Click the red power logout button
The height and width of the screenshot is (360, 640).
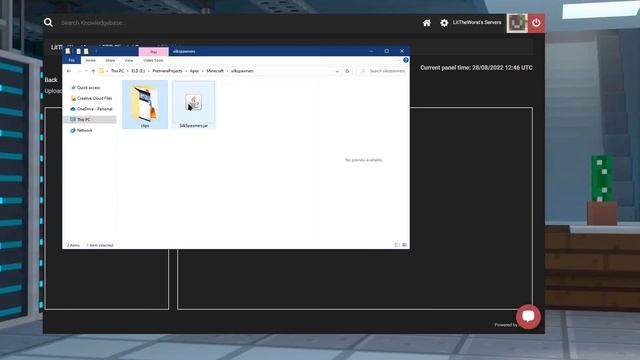point(536,23)
